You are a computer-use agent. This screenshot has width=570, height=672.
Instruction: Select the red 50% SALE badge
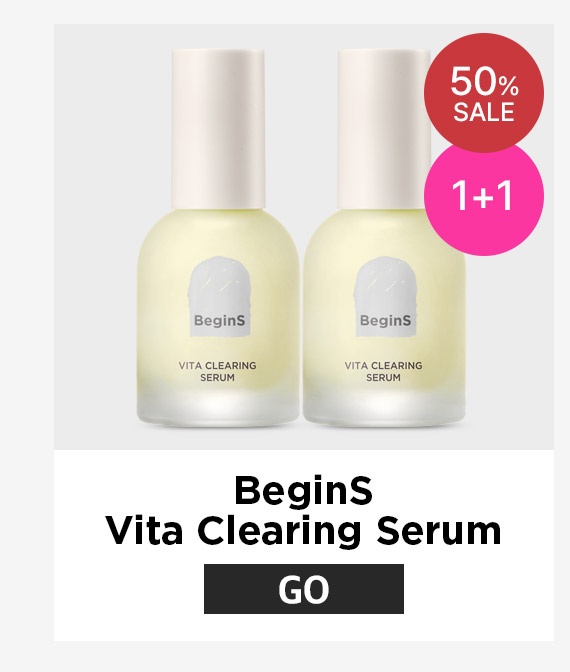[484, 93]
